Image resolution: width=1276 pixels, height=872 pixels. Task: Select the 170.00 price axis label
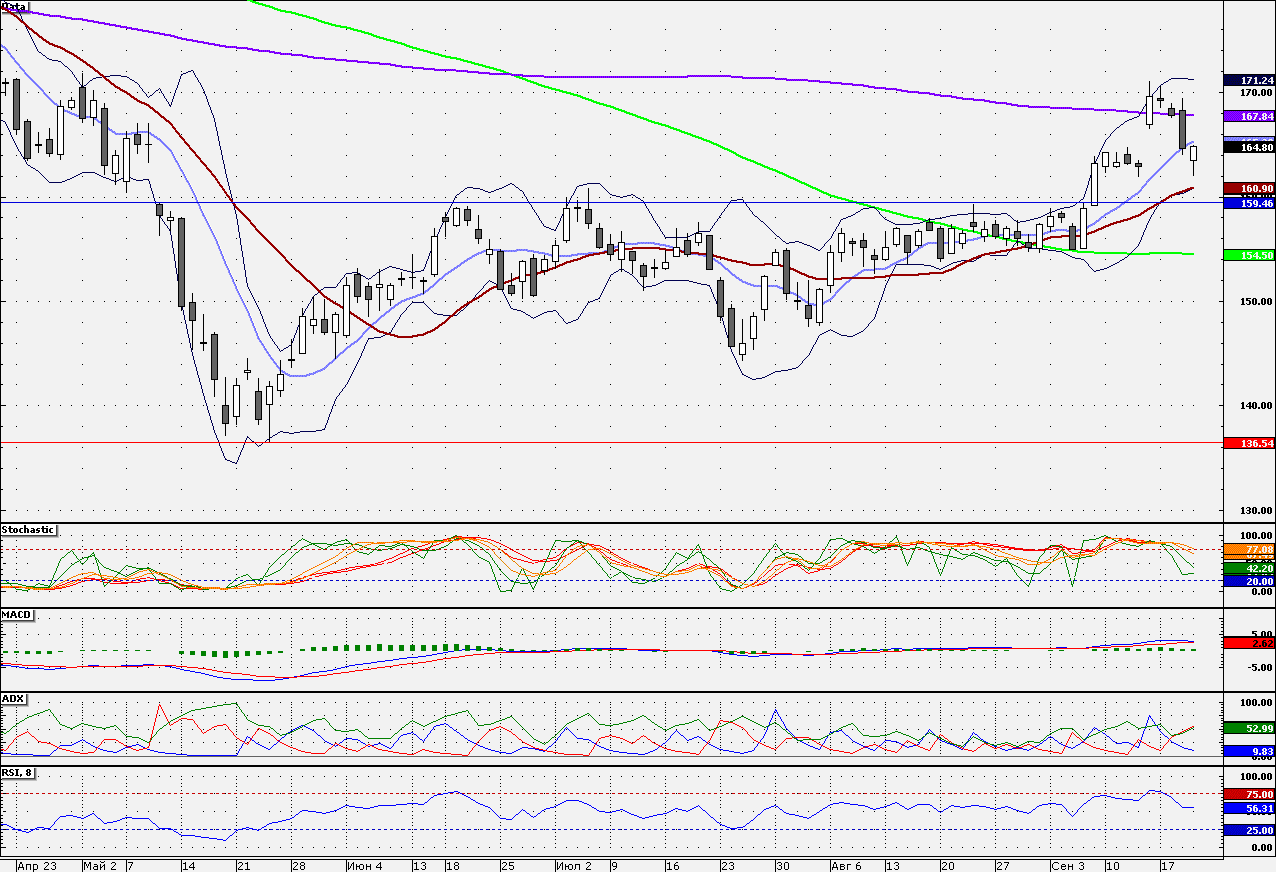pyautogui.click(x=1256, y=93)
